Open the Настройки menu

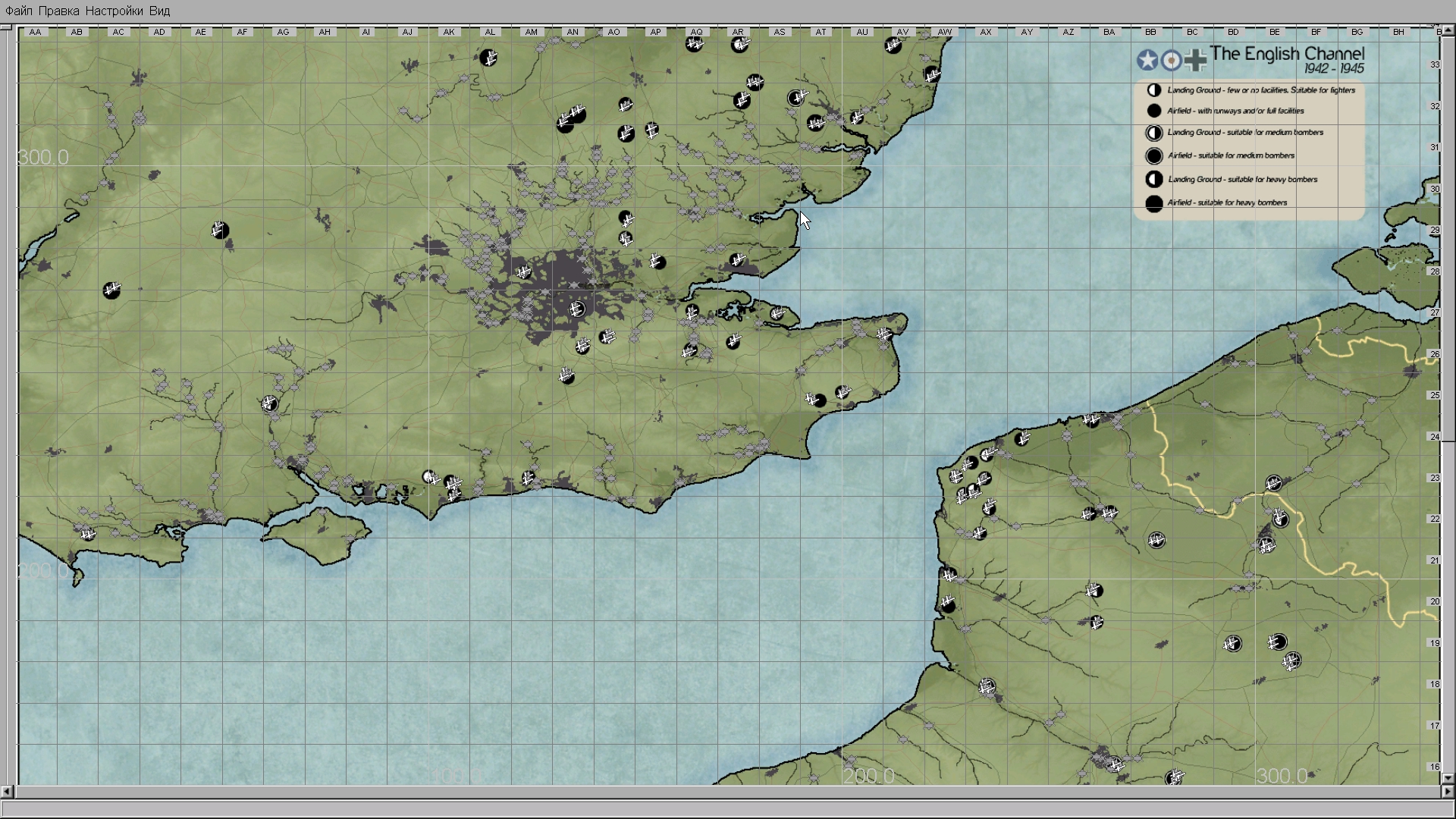point(114,11)
